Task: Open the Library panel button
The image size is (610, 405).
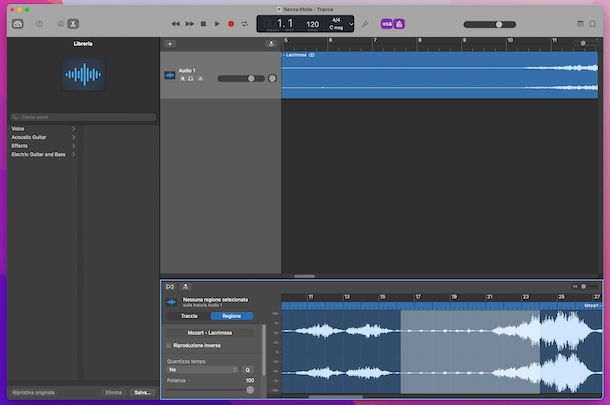Action: click(x=18, y=24)
